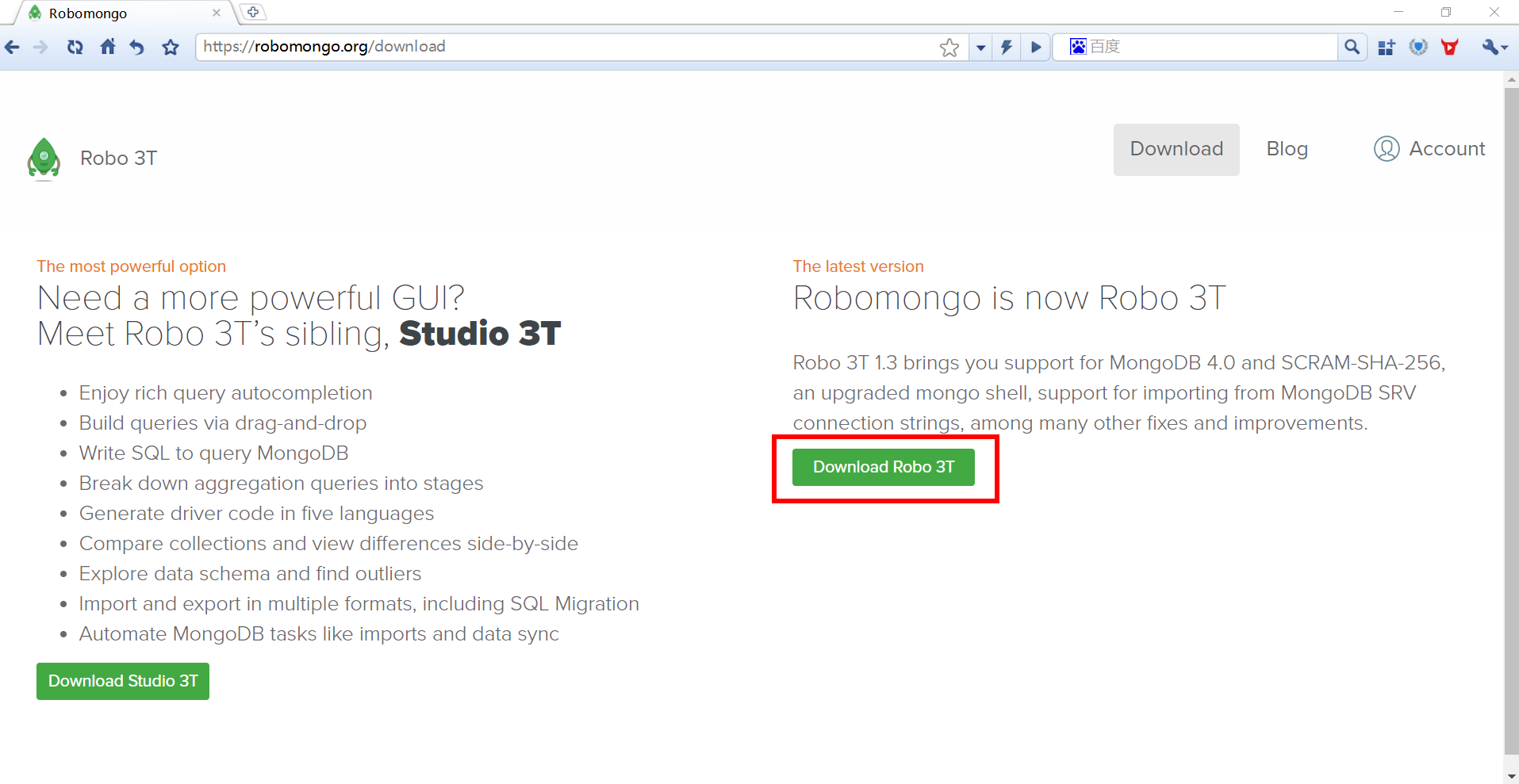Viewport: 1519px width, 784px height.
Task: Open the Download nav item
Action: tap(1176, 149)
